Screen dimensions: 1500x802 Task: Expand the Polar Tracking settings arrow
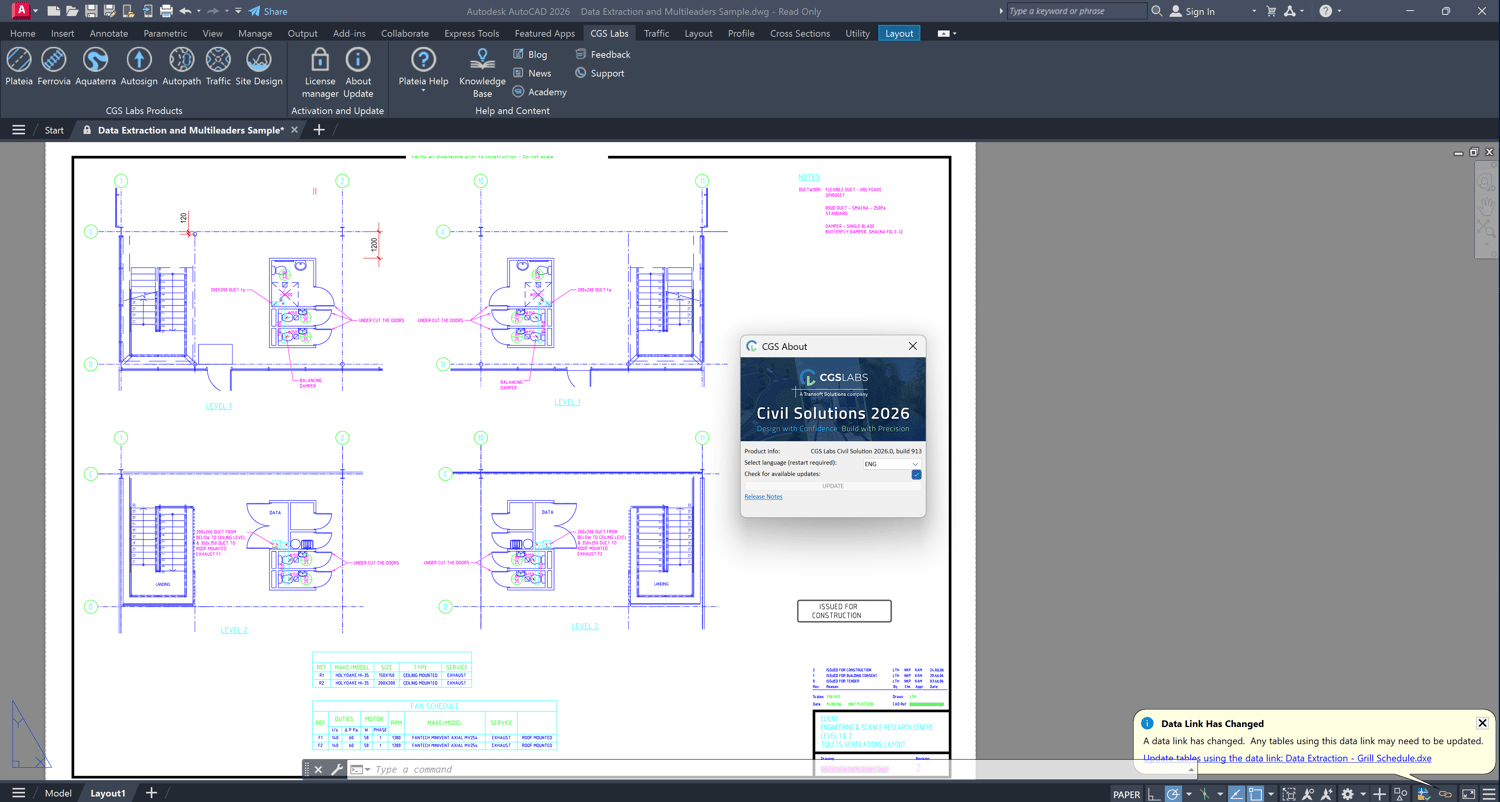[1188, 794]
